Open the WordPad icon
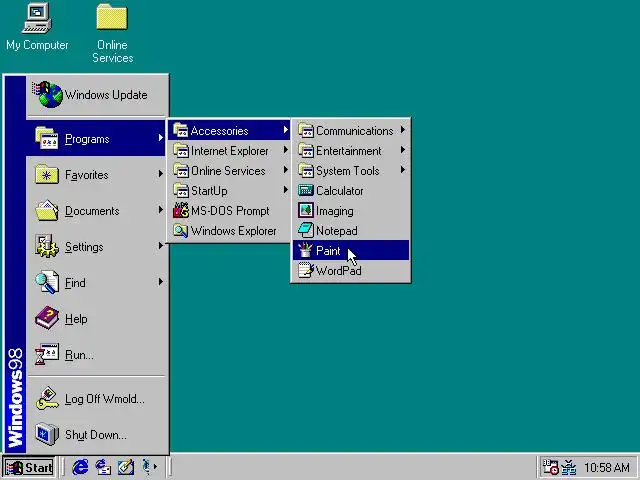This screenshot has height=480, width=640. 306,270
